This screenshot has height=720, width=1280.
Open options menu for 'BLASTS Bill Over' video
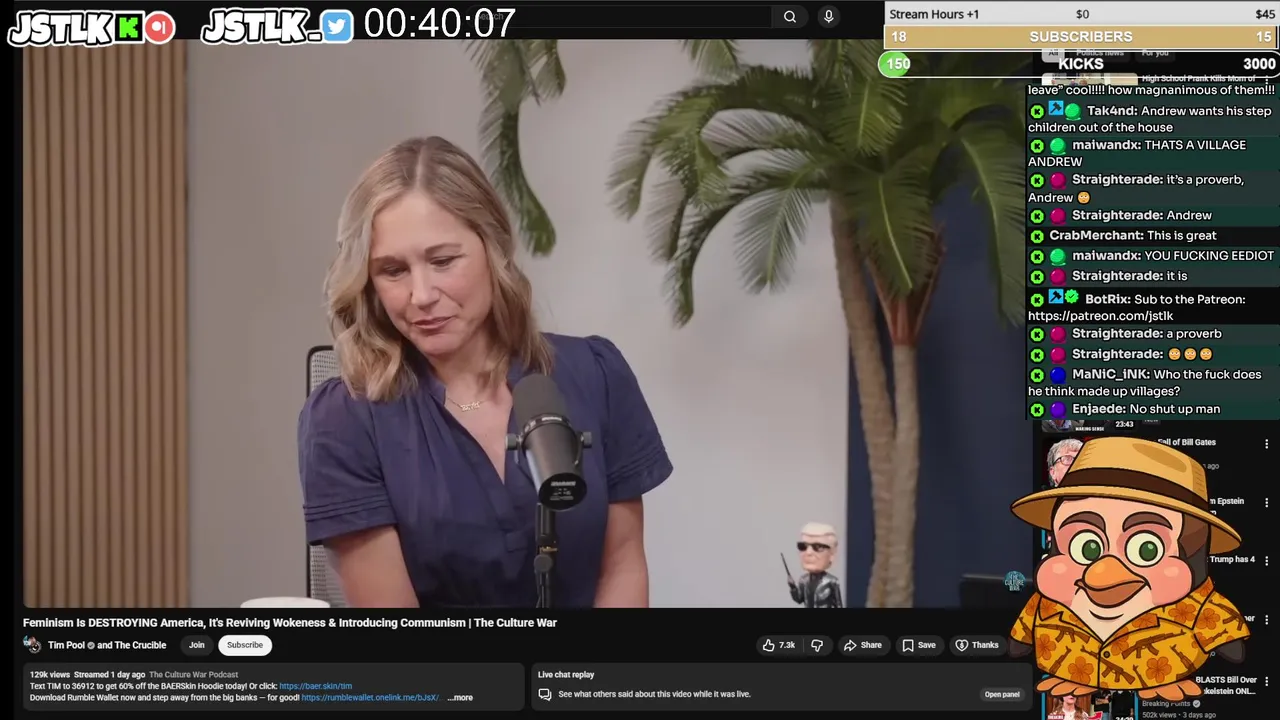[x=1267, y=681]
